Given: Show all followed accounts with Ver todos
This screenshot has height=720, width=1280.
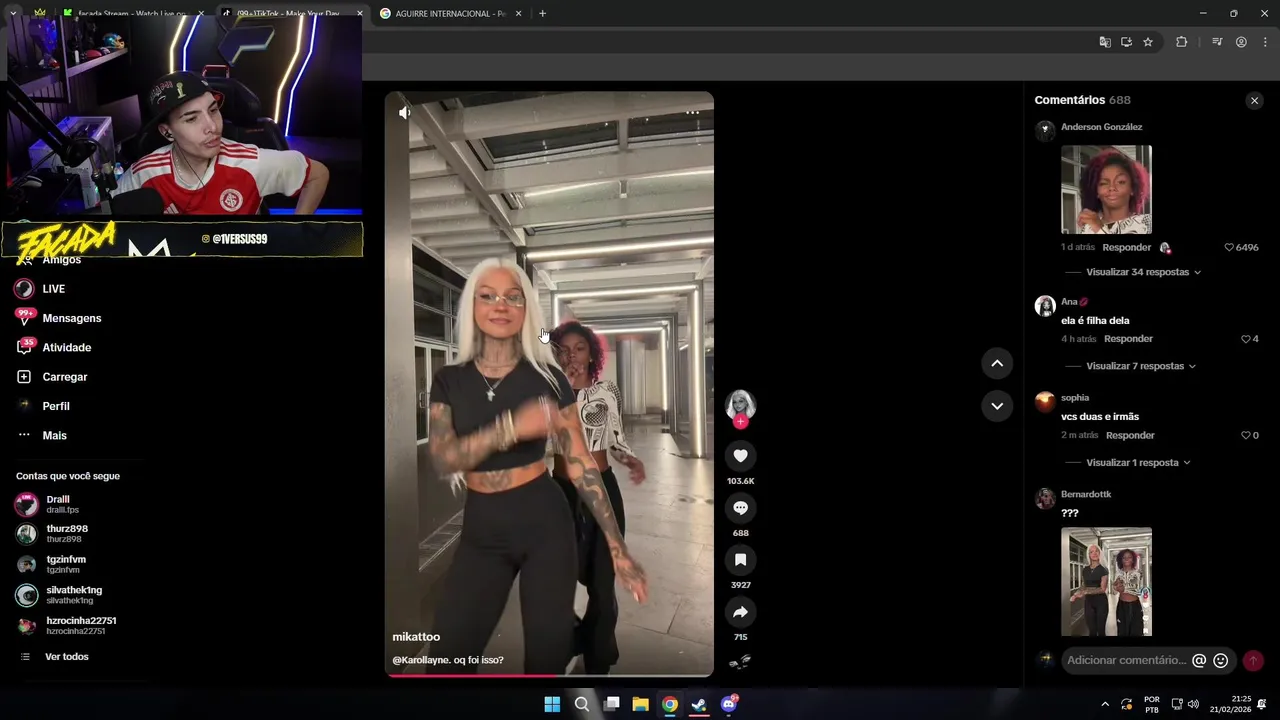Looking at the screenshot, I should [x=66, y=657].
